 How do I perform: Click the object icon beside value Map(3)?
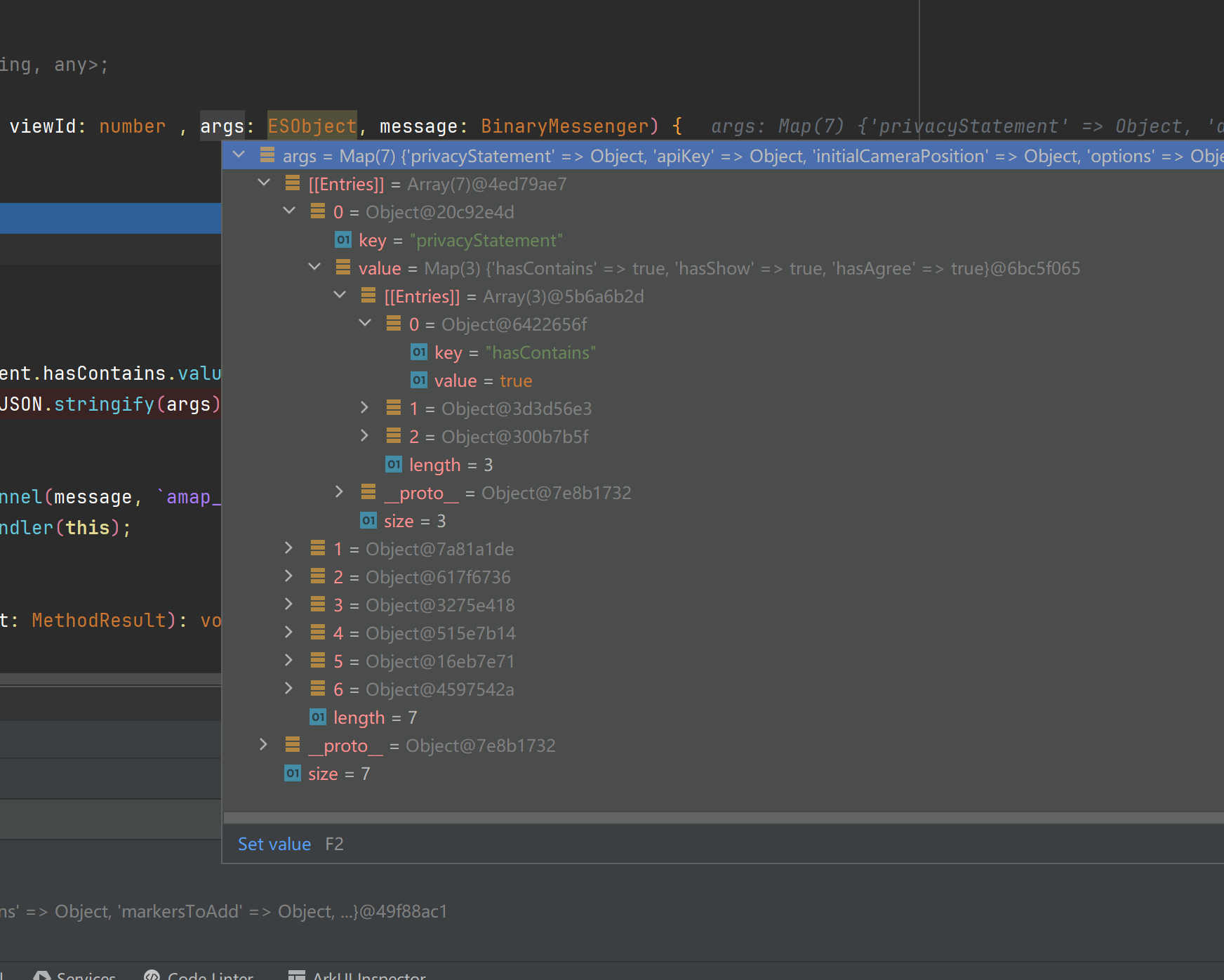[x=343, y=267]
